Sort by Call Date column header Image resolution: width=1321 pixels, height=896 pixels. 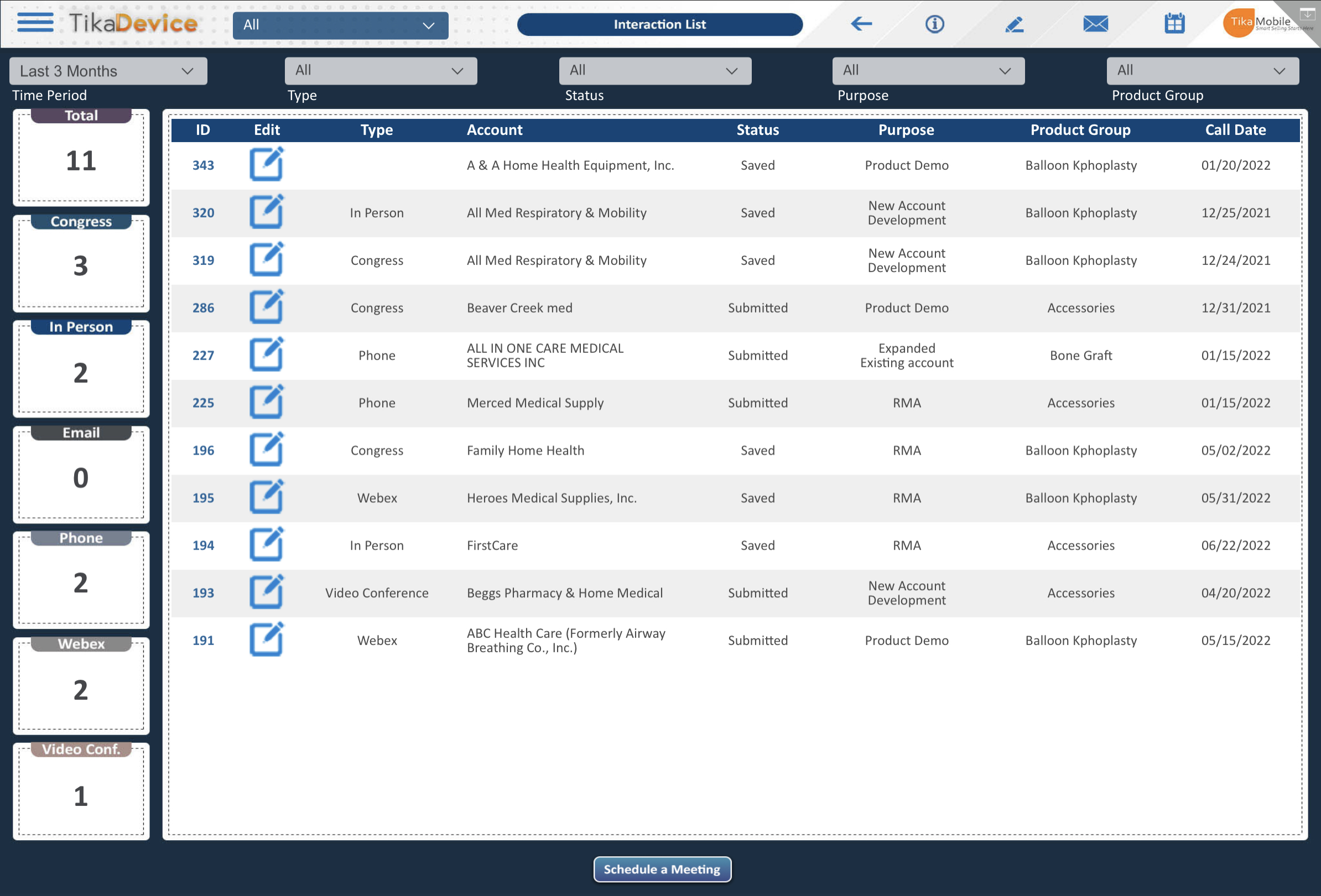point(1235,130)
